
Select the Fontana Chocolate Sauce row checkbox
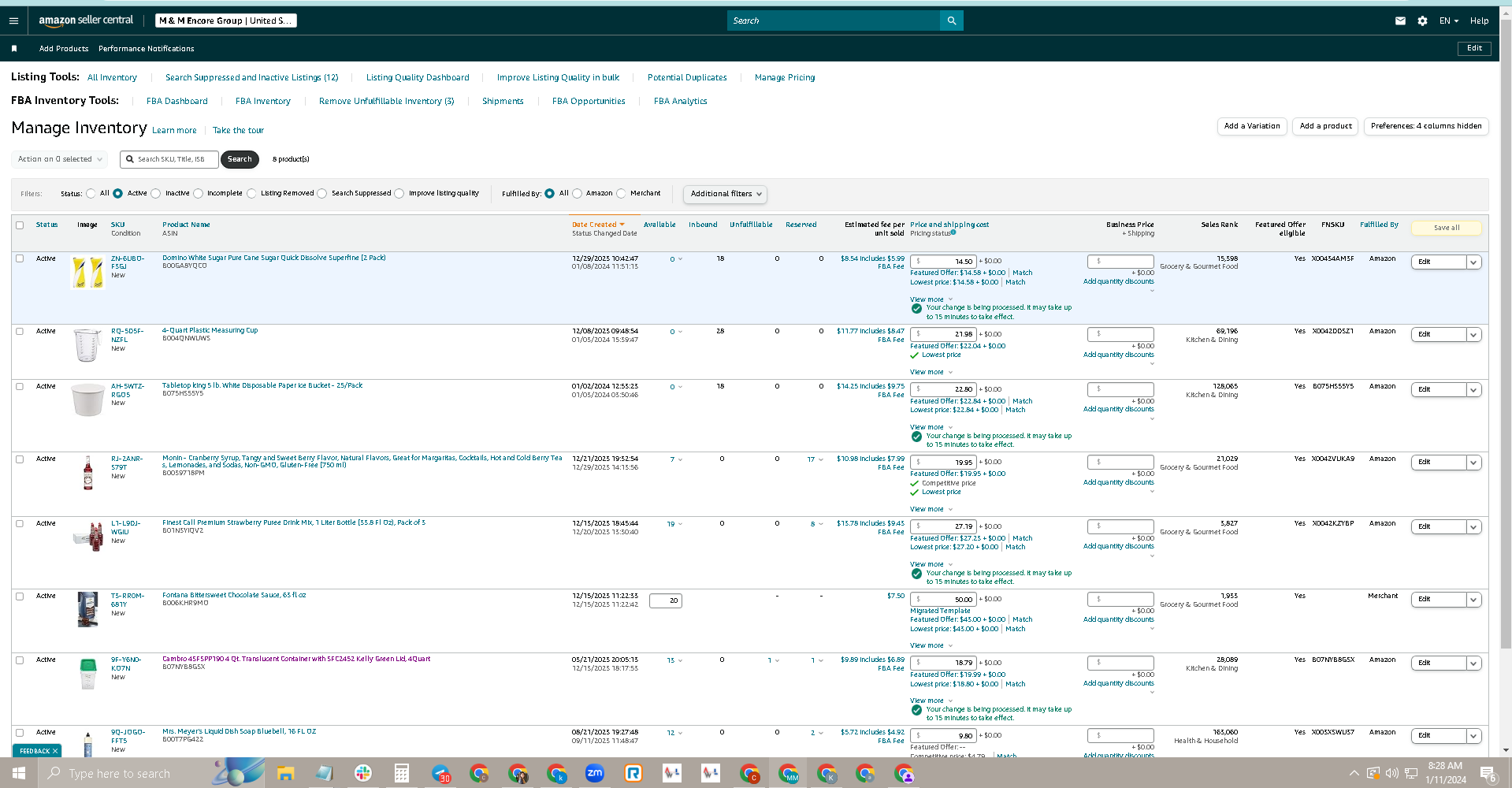click(20, 597)
